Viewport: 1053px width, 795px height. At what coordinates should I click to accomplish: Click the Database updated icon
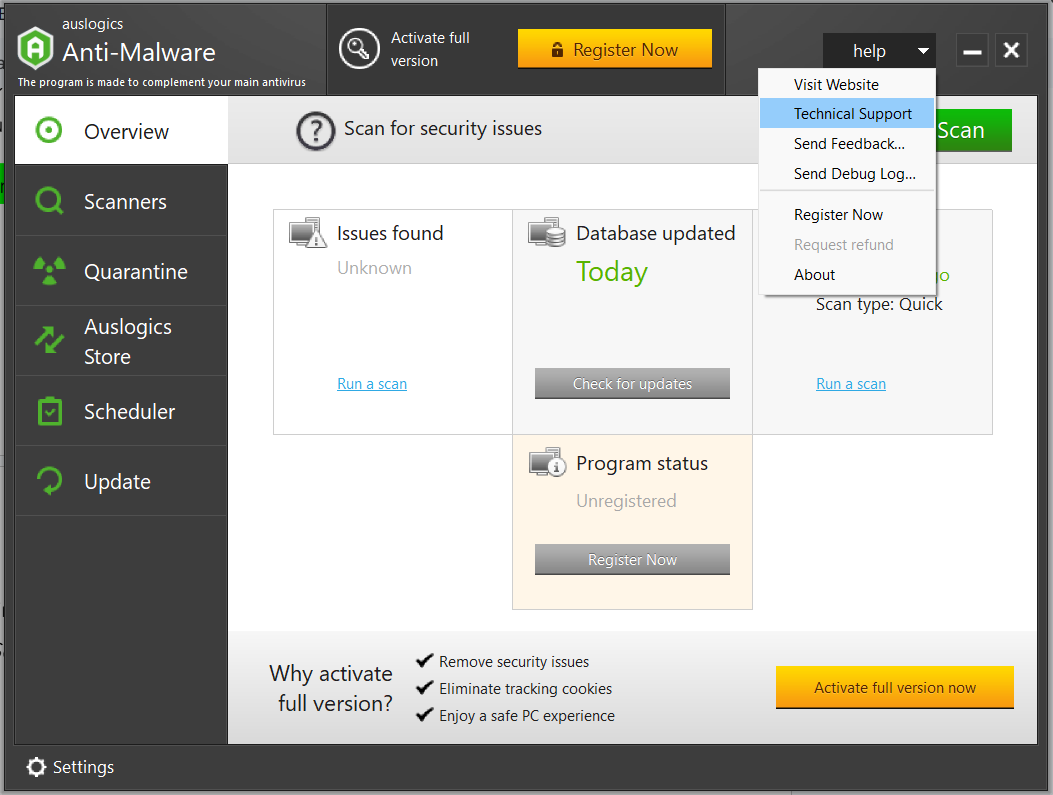coord(547,232)
